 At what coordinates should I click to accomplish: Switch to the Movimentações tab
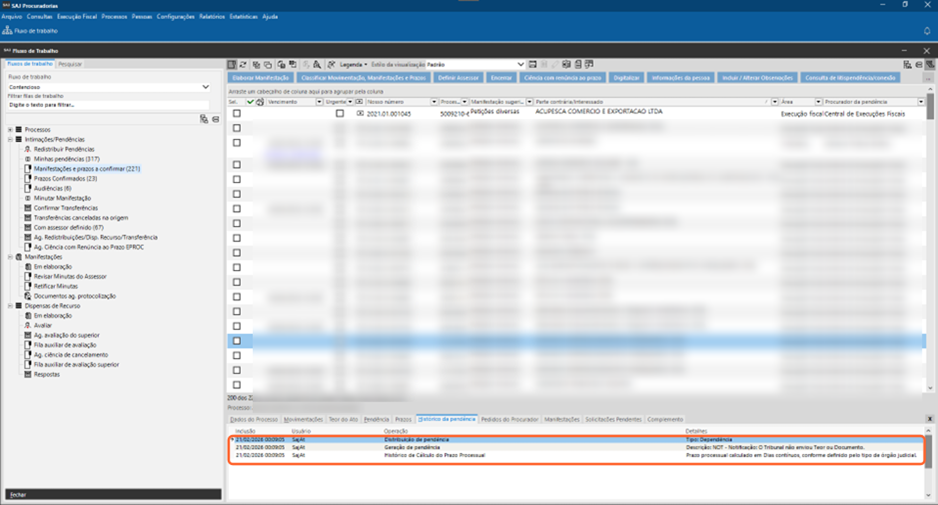[x=303, y=419]
